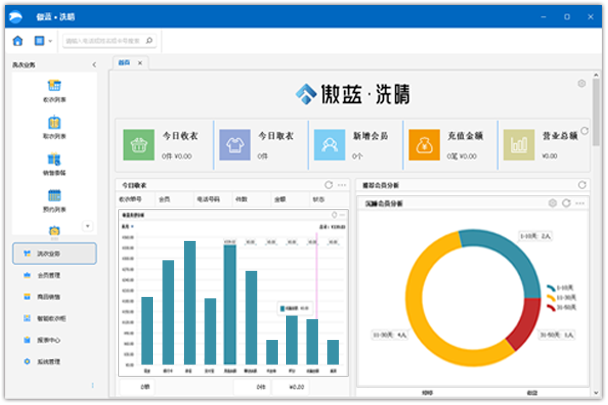
Task: Toggle the 11-30天 legend entry
Action: 561,298
